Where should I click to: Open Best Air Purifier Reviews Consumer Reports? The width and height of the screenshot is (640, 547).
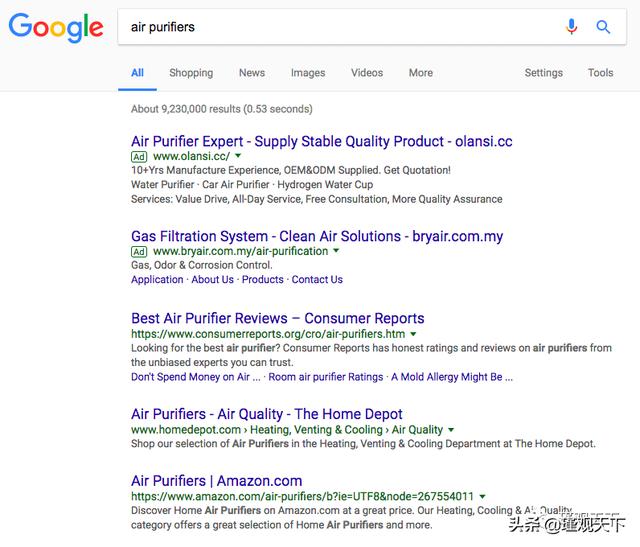[278, 318]
